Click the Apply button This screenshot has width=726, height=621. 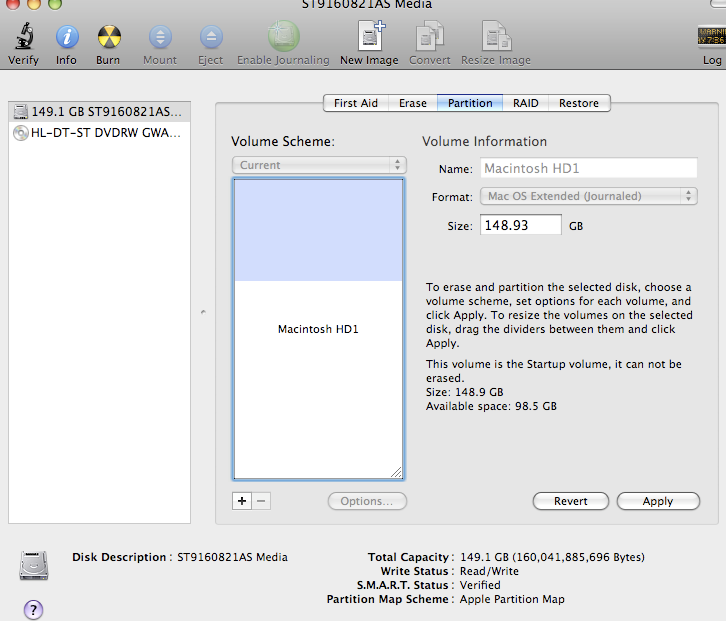click(658, 501)
